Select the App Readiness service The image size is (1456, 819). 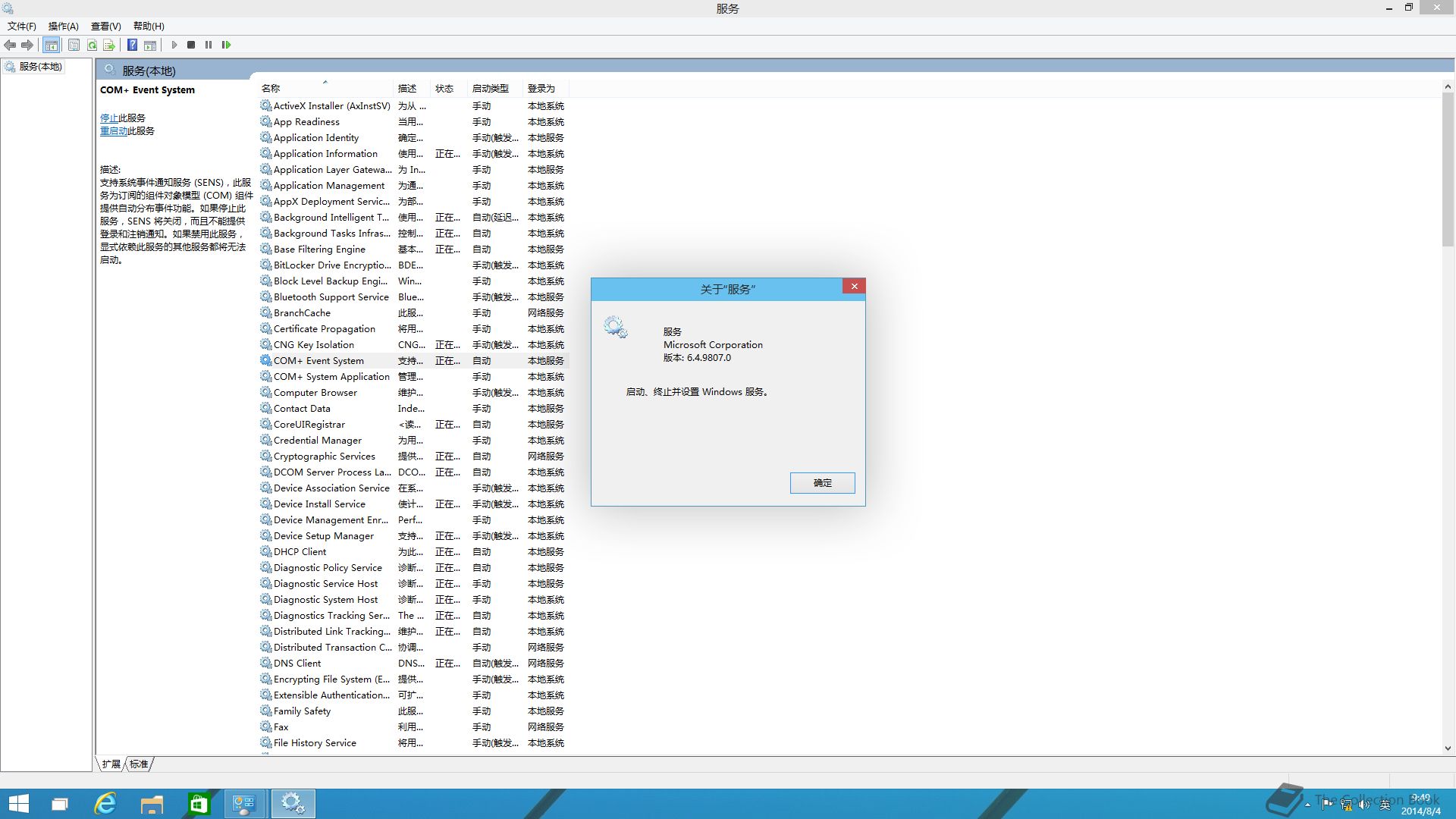point(413,122)
